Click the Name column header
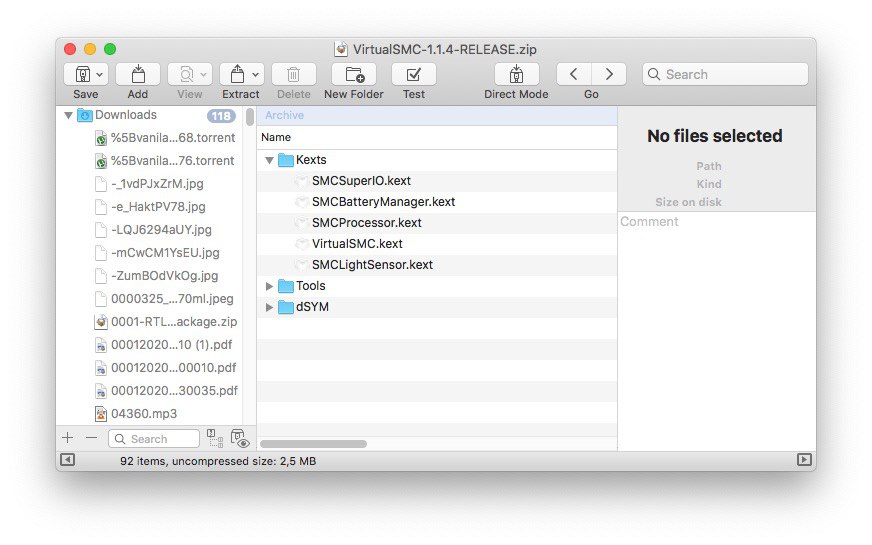This screenshot has height=545, width=872. coord(276,137)
